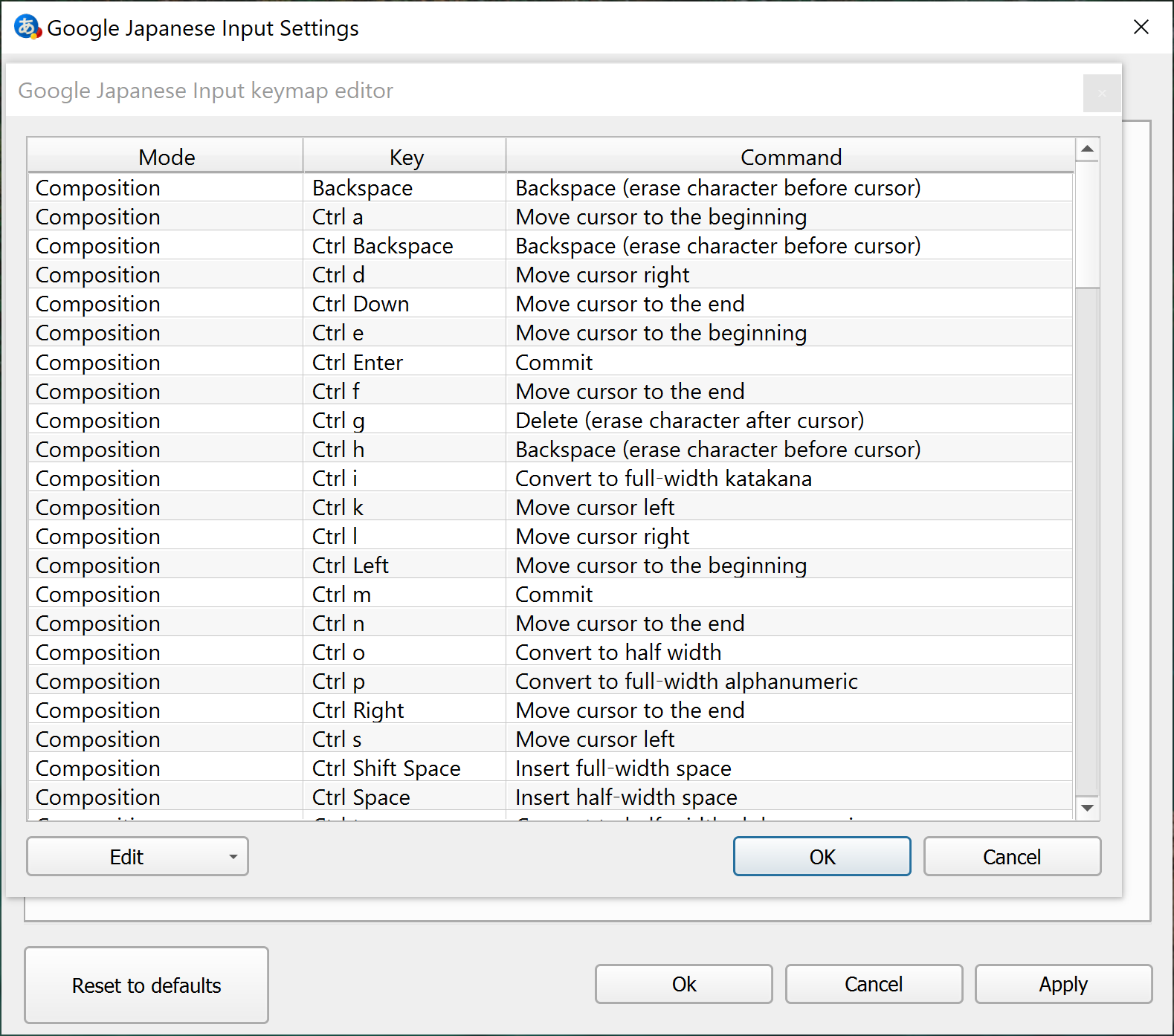Select the Ctrl Down key cell
1174x1036 pixels.
pyautogui.click(x=404, y=304)
